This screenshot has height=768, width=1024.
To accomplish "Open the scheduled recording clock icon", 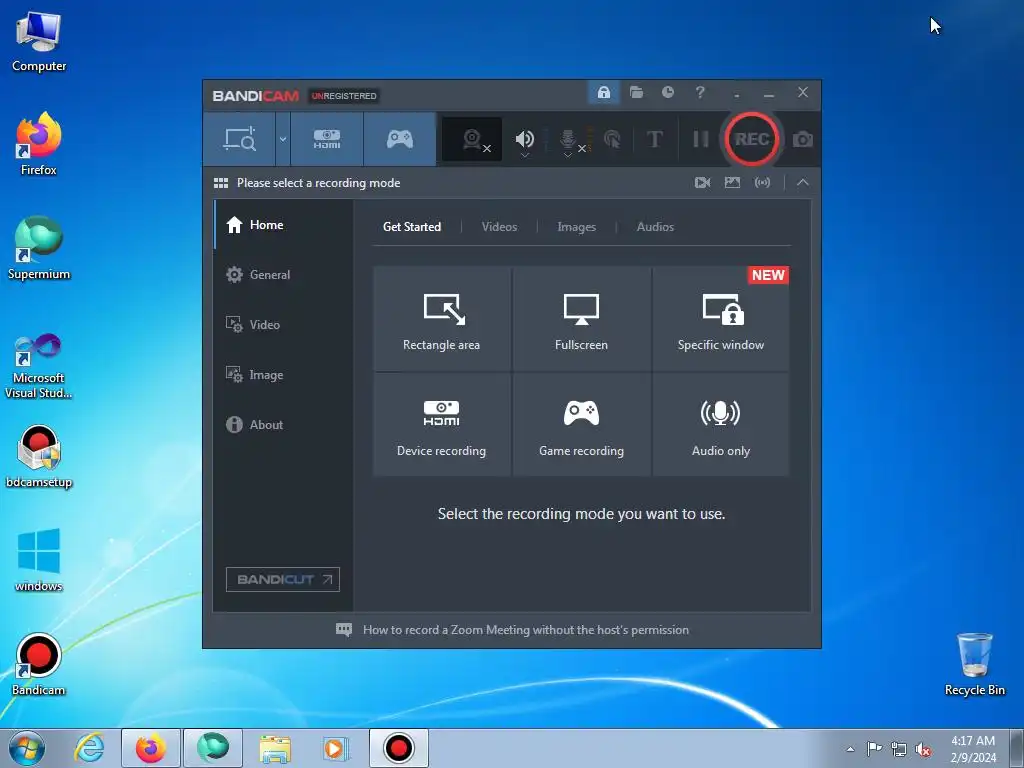I will click(x=667, y=93).
